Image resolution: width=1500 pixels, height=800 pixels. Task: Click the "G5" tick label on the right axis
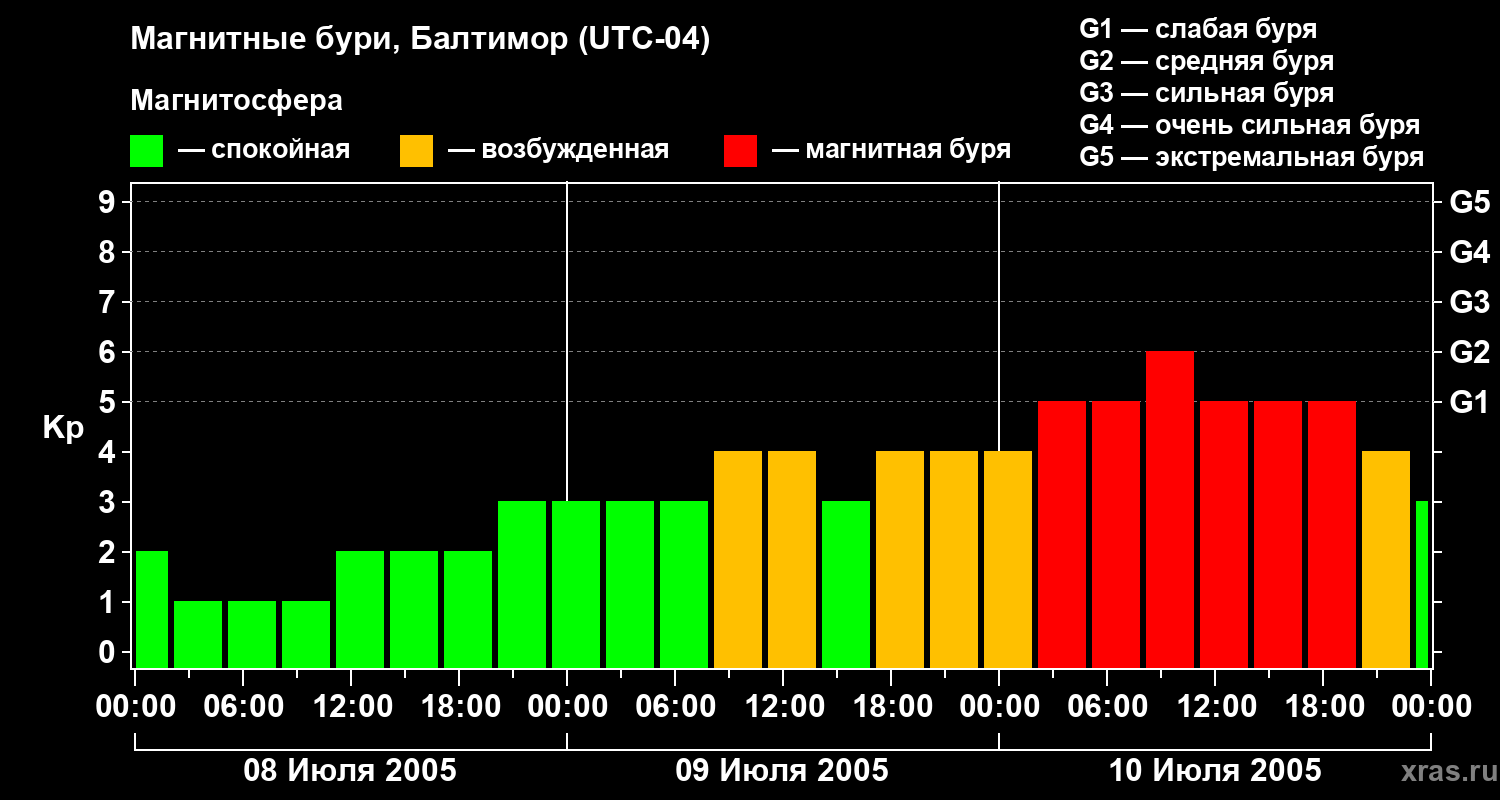point(1470,202)
